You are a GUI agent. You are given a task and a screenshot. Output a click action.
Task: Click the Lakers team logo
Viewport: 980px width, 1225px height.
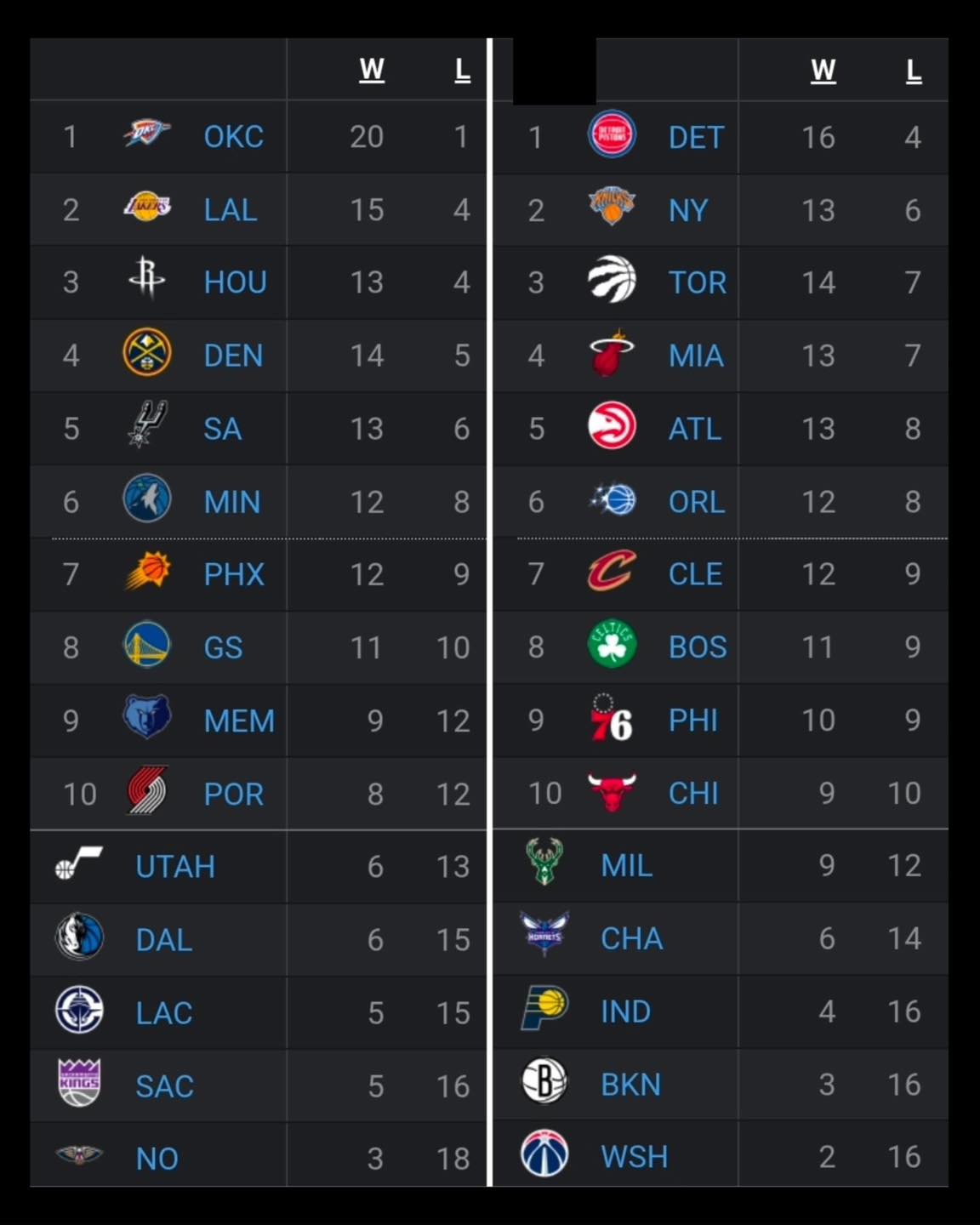pos(147,207)
